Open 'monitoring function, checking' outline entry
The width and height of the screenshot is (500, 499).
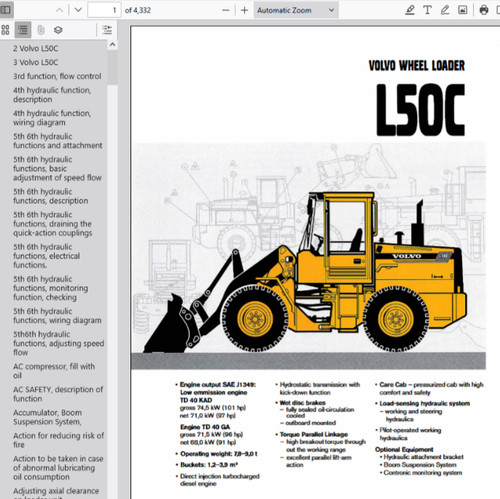(x=51, y=288)
